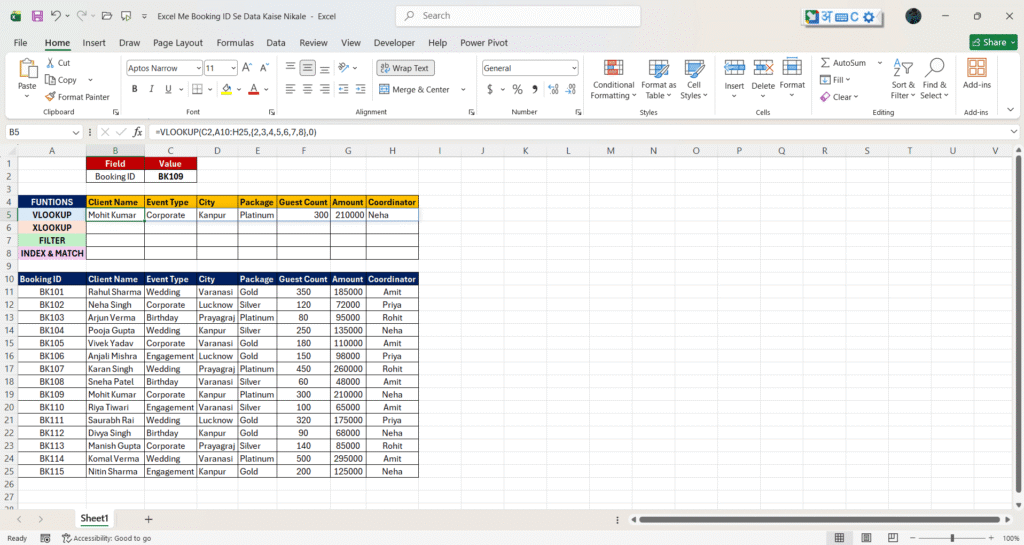This screenshot has width=1024, height=545.
Task: Open the Developer ribbon tab
Action: coord(394,42)
